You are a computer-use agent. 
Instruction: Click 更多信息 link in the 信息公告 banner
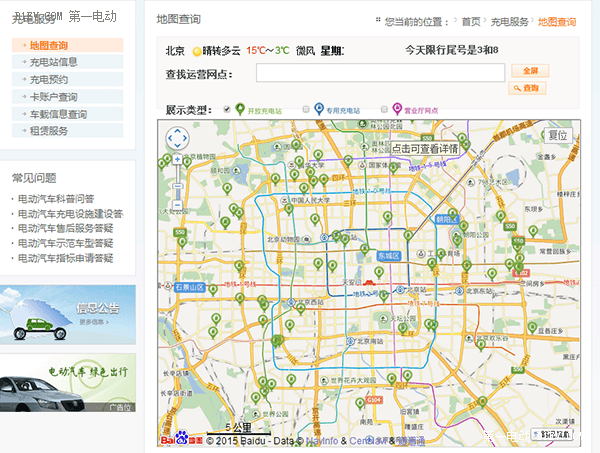pyautogui.click(x=94, y=322)
